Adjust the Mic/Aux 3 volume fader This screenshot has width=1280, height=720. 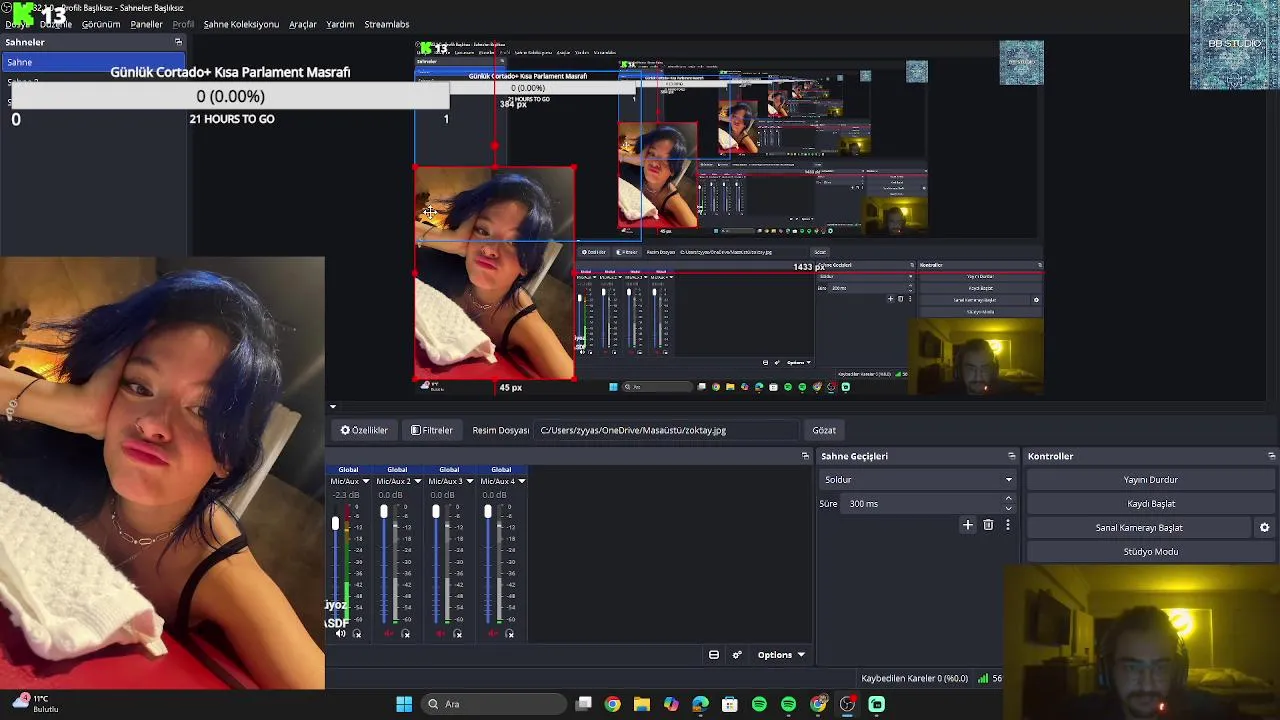tap(435, 511)
